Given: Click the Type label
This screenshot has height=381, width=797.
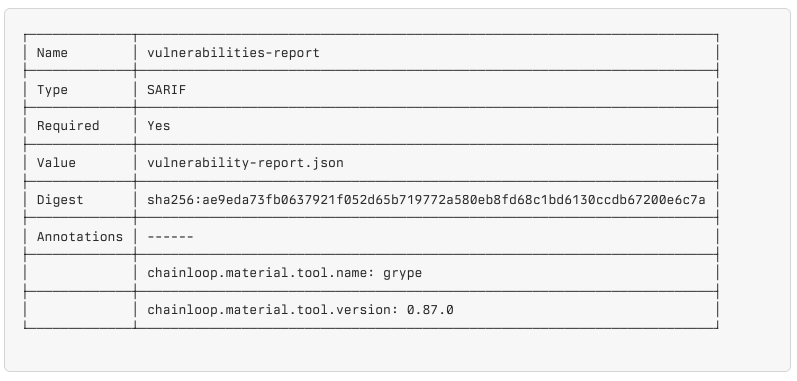Looking at the screenshot, I should point(52,90).
